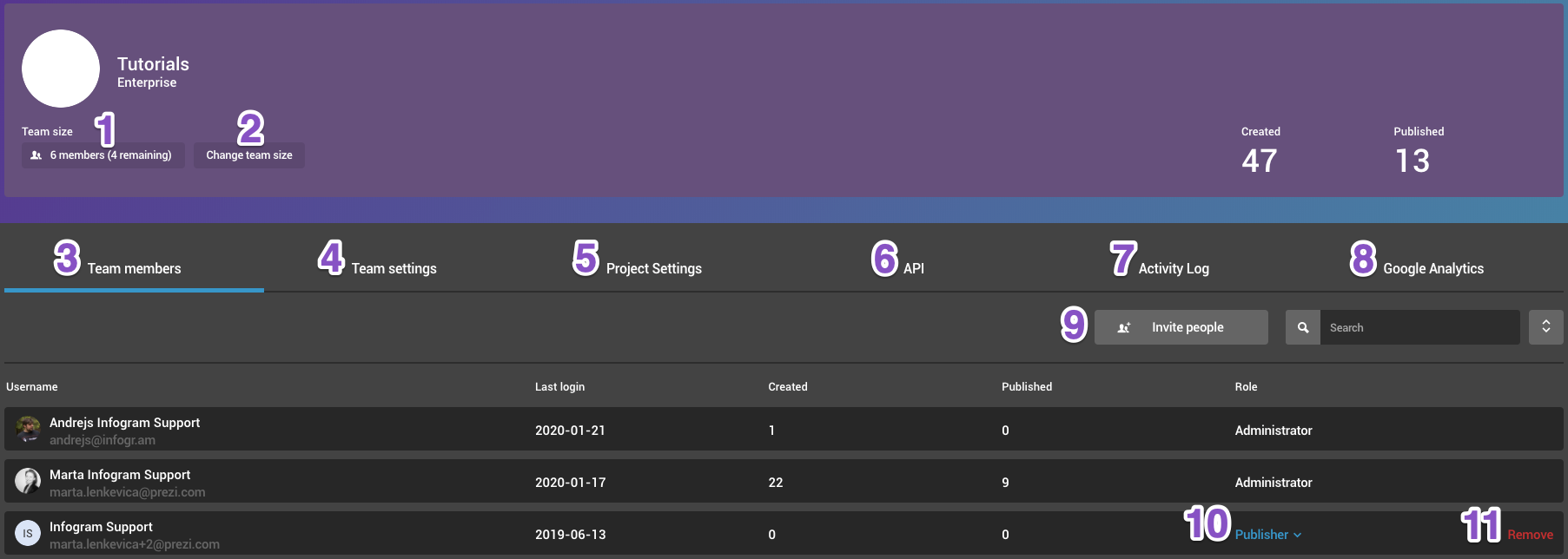Viewport: 1568px width, 559px height.
Task: Click the Published column header in table
Action: pyautogui.click(x=1027, y=387)
